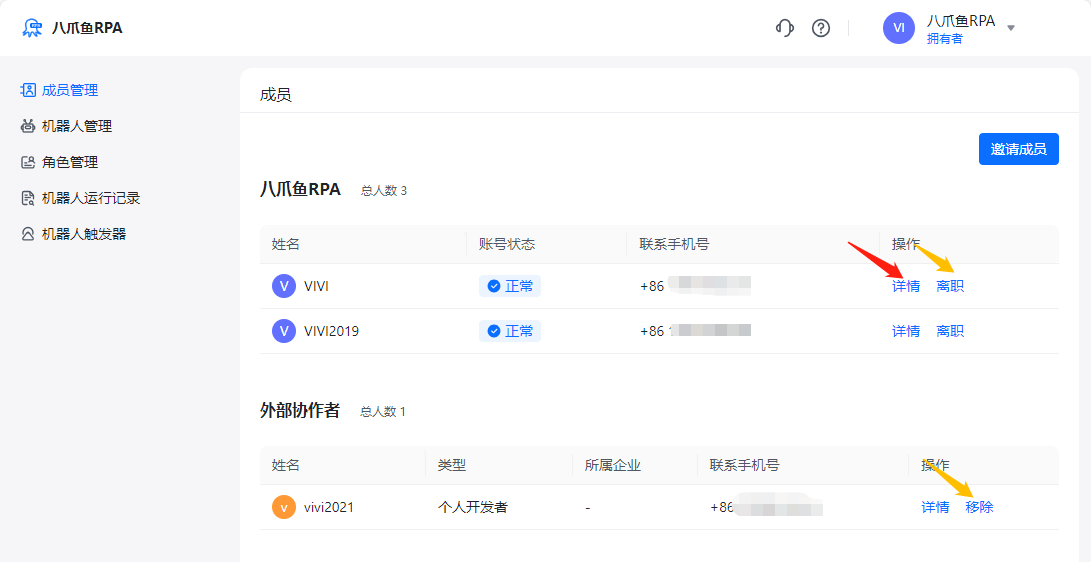Click the 邀请成员 button
This screenshot has height=562, width=1091.
[1019, 149]
